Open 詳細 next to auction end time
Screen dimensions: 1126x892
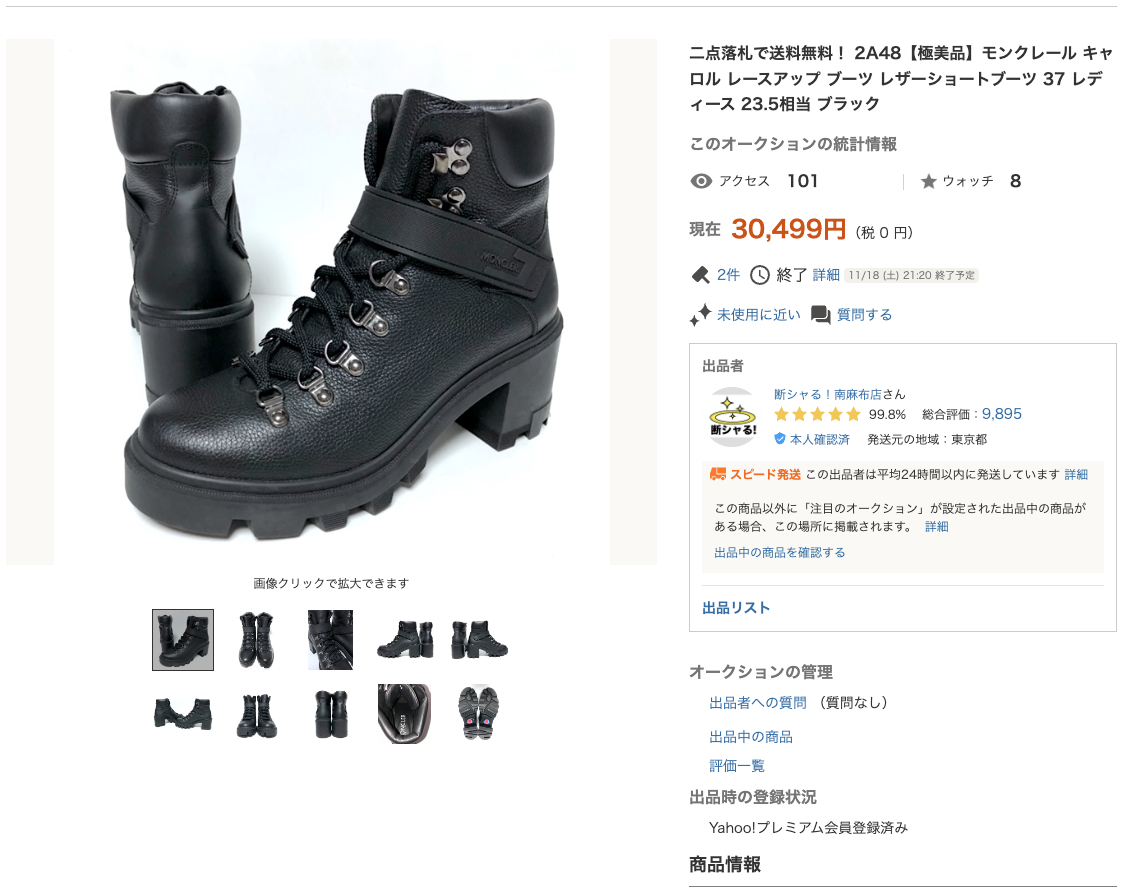pos(826,275)
